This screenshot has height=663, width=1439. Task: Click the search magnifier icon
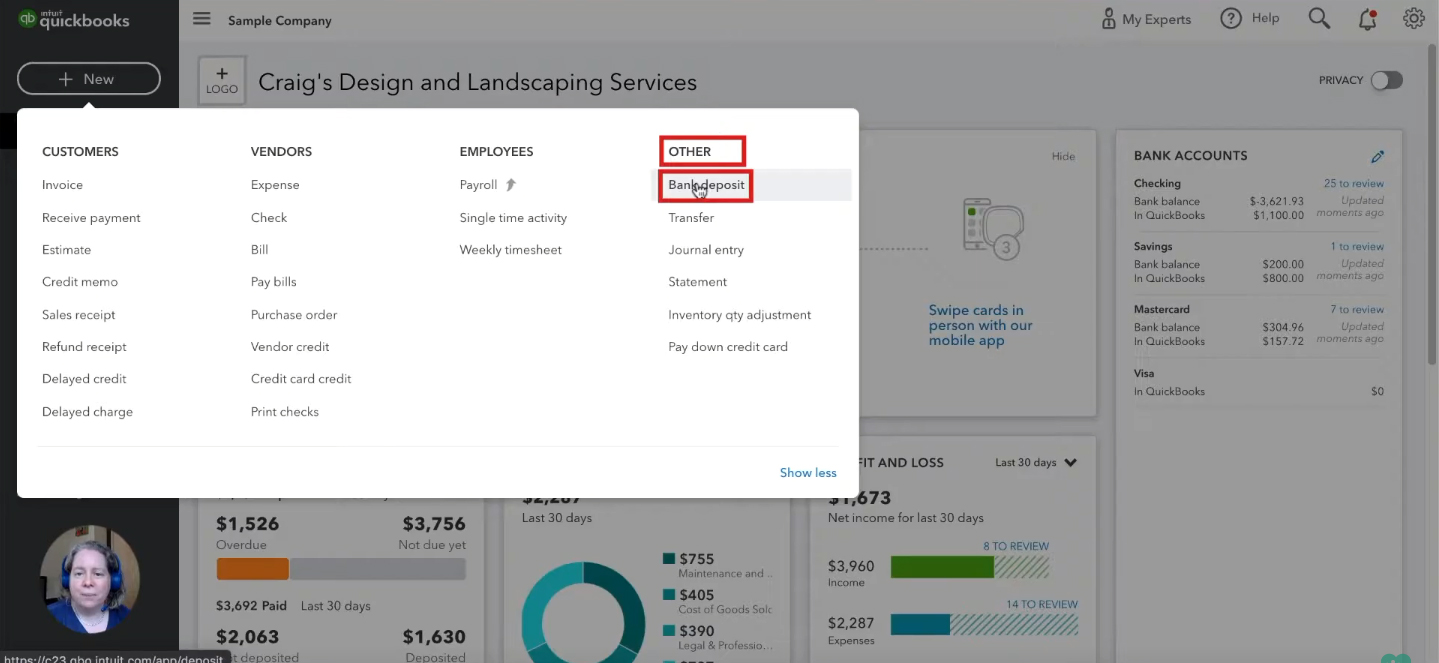pyautogui.click(x=1319, y=19)
